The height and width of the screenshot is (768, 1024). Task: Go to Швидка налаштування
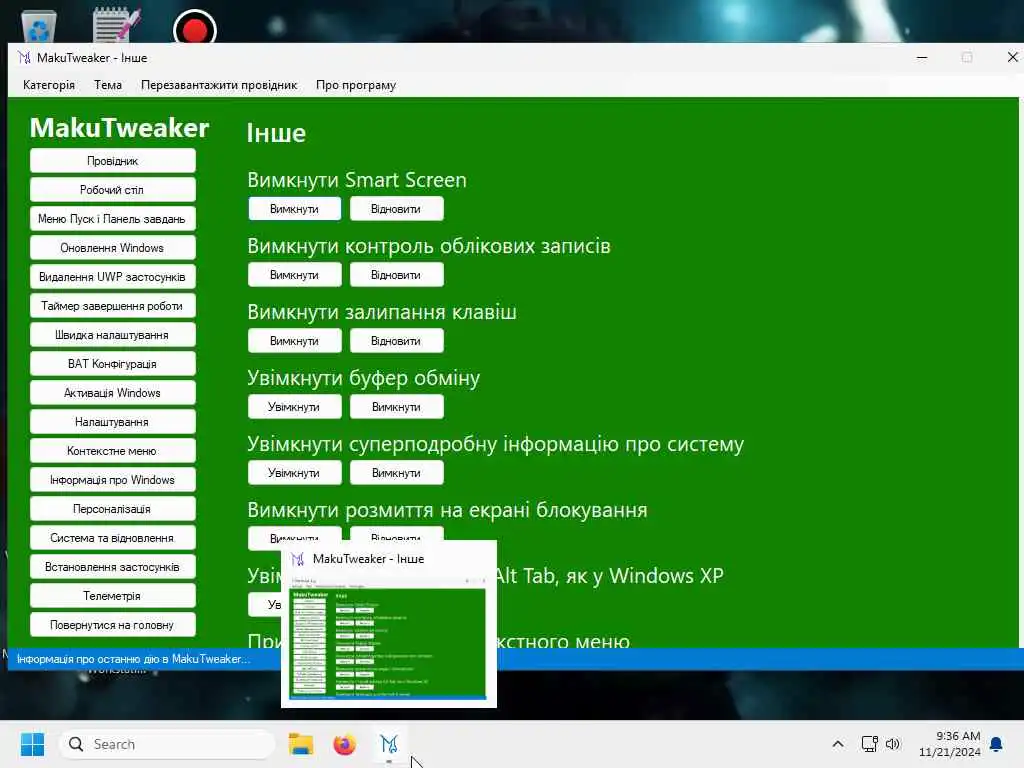tap(112, 335)
